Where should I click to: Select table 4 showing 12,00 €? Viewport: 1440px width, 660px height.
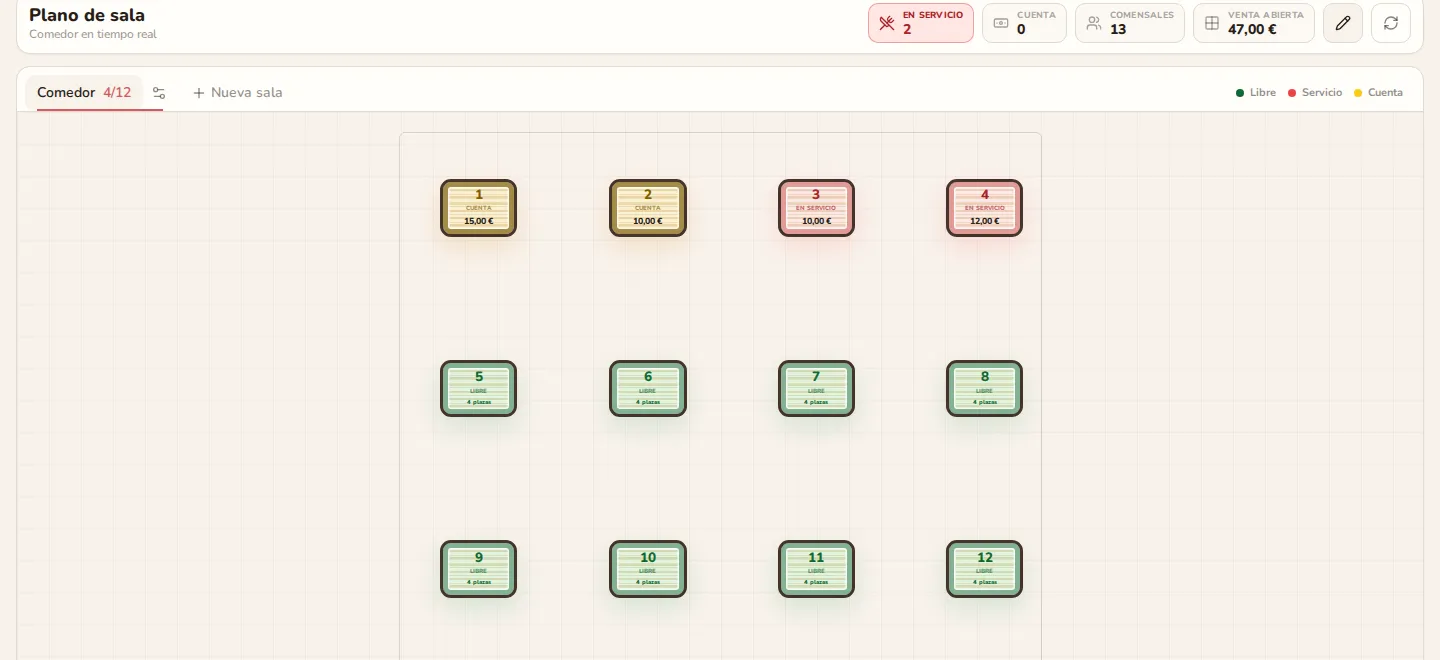pyautogui.click(x=985, y=208)
